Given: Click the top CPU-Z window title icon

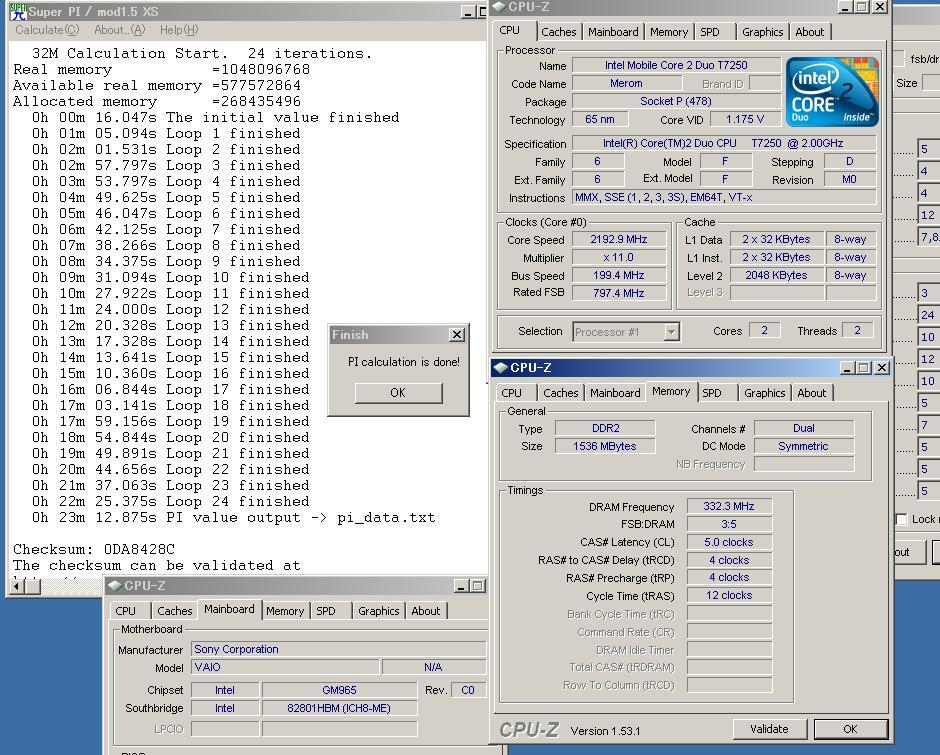Looking at the screenshot, I should coord(499,7).
